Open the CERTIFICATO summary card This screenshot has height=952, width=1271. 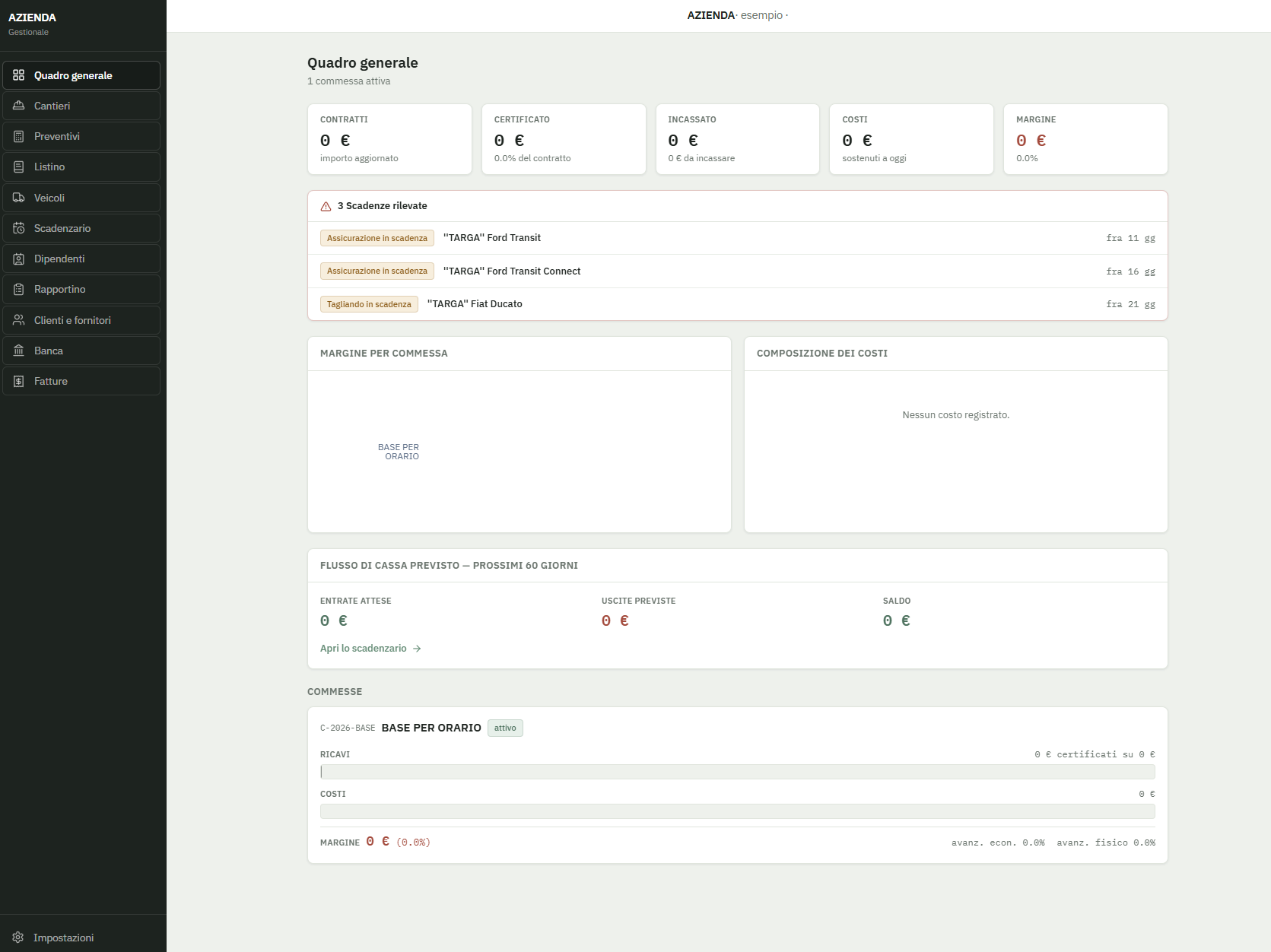[x=564, y=139]
